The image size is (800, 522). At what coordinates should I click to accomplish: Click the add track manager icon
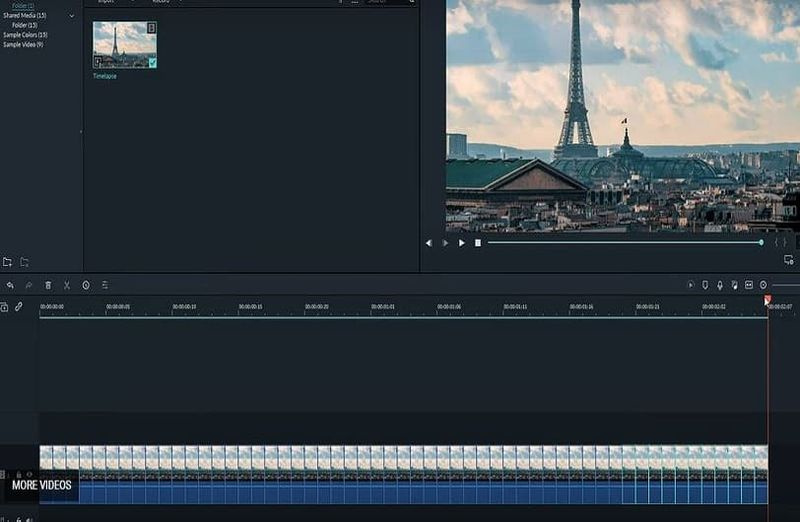(4, 307)
